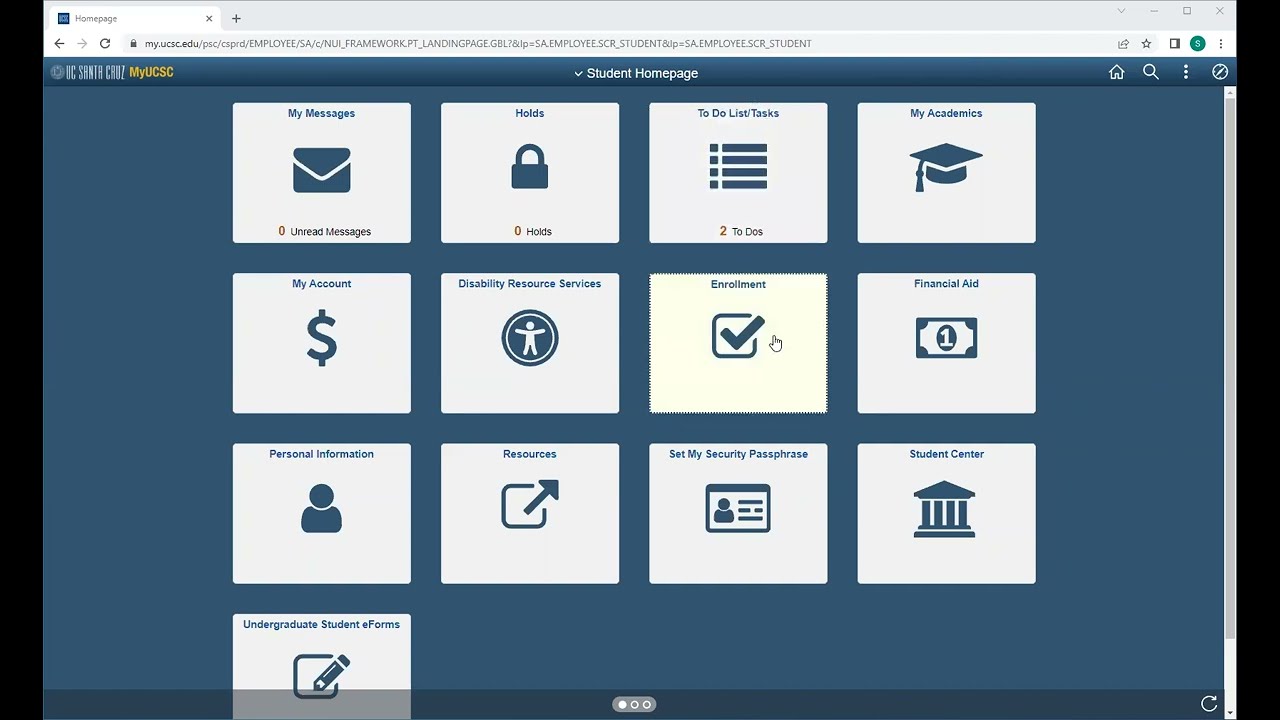The height and width of the screenshot is (720, 1280).
Task: Open the three-dot Actions menu in header
Action: pyautogui.click(x=1186, y=72)
